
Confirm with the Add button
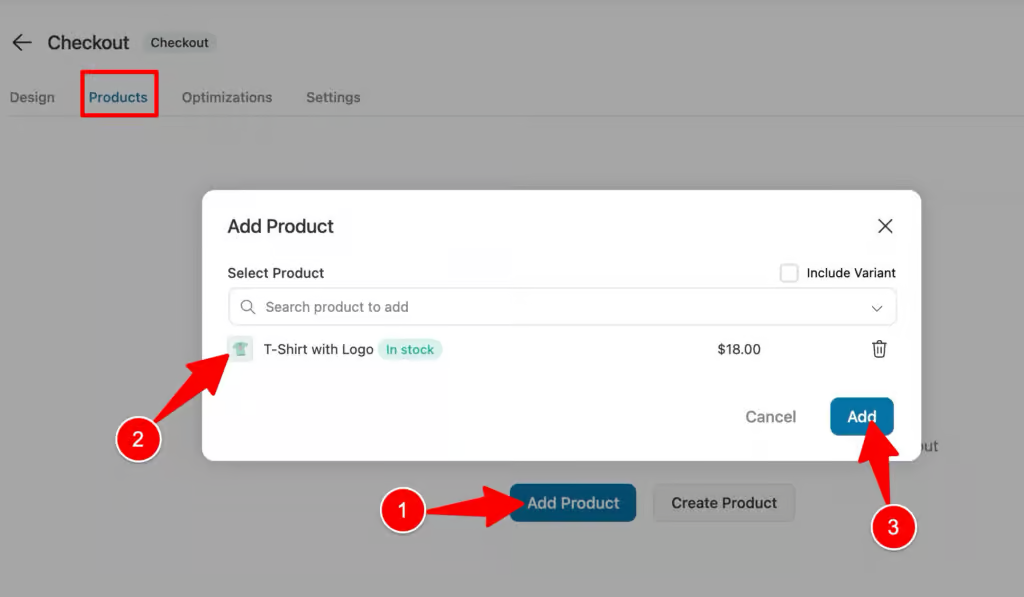tap(861, 416)
